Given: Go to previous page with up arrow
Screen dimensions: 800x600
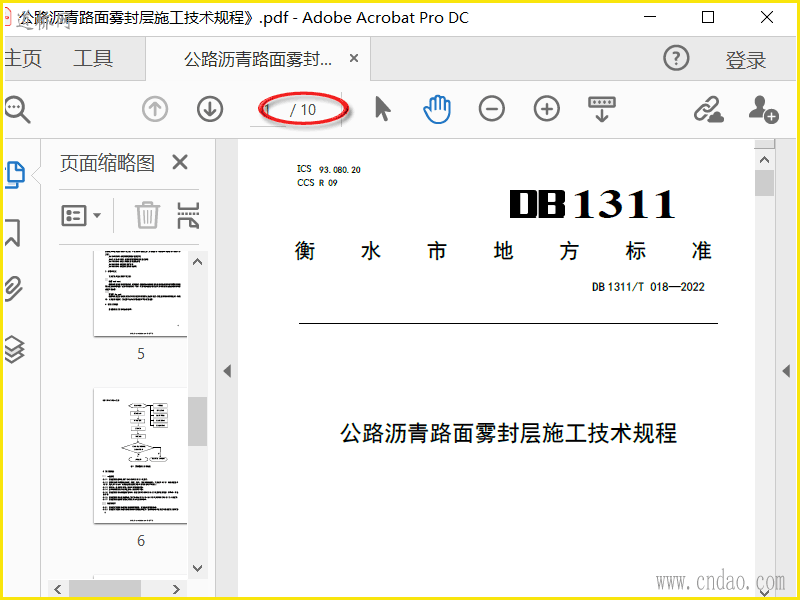Looking at the screenshot, I should [x=155, y=109].
